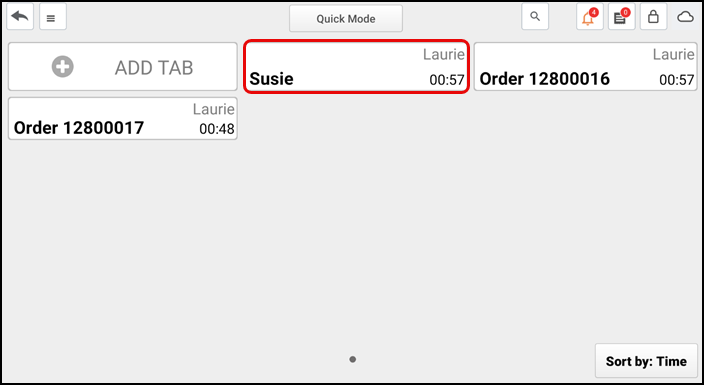The height and width of the screenshot is (385, 704).
Task: Click the page indicator dot
Action: click(x=352, y=359)
